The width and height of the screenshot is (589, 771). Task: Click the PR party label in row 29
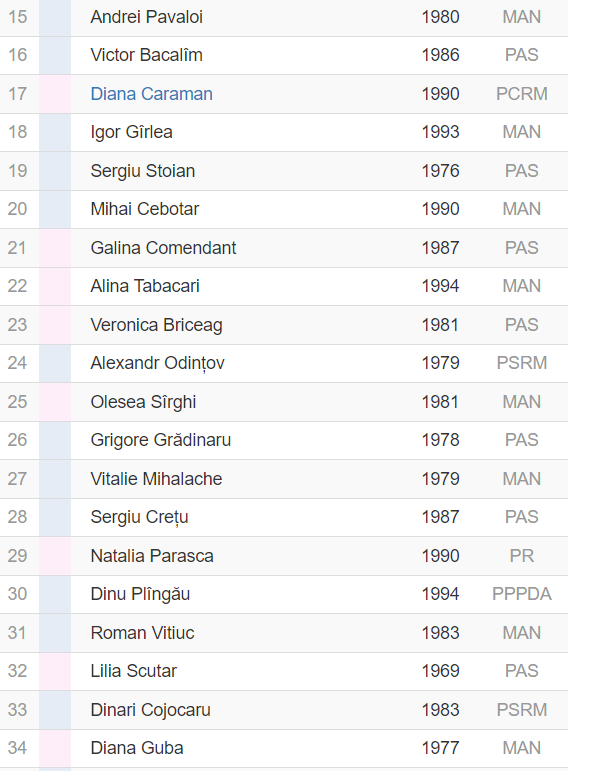pos(522,556)
